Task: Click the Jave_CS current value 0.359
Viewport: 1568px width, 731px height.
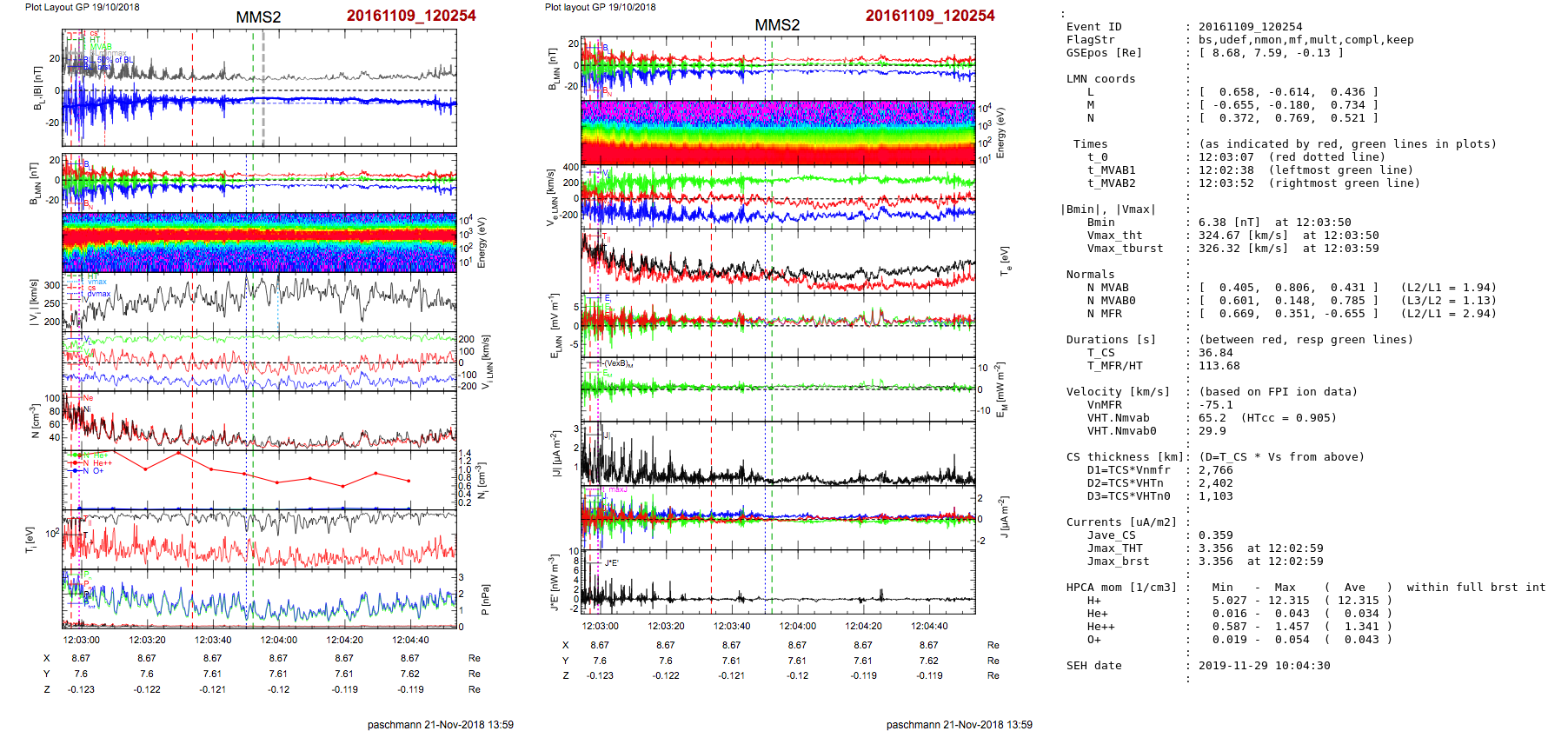Action: click(1215, 535)
